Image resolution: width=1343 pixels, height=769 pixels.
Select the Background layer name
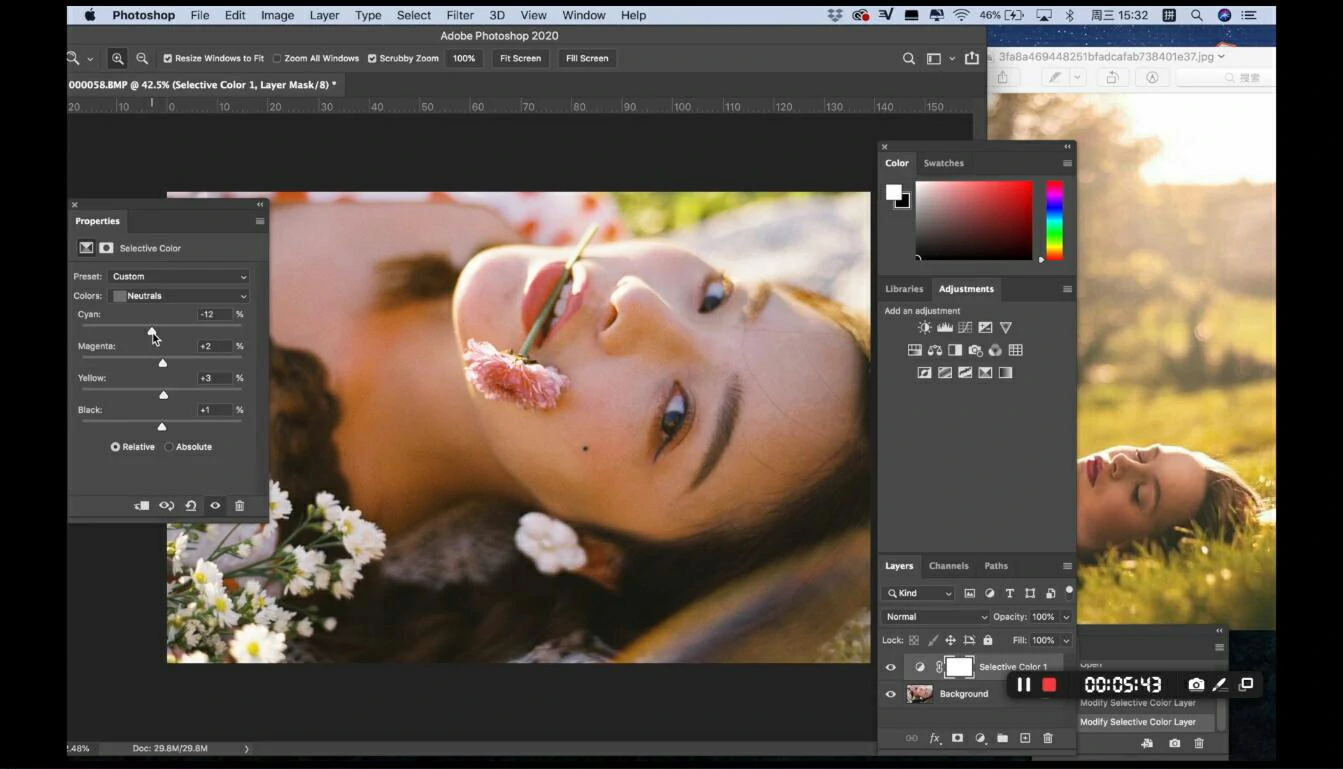pyautogui.click(x=964, y=694)
